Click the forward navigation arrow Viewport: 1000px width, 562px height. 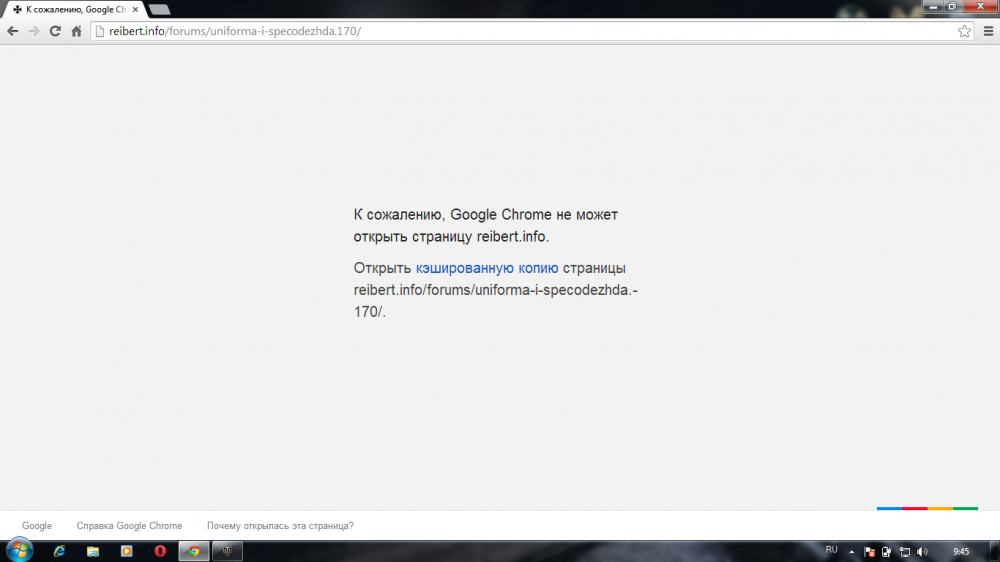[x=34, y=31]
